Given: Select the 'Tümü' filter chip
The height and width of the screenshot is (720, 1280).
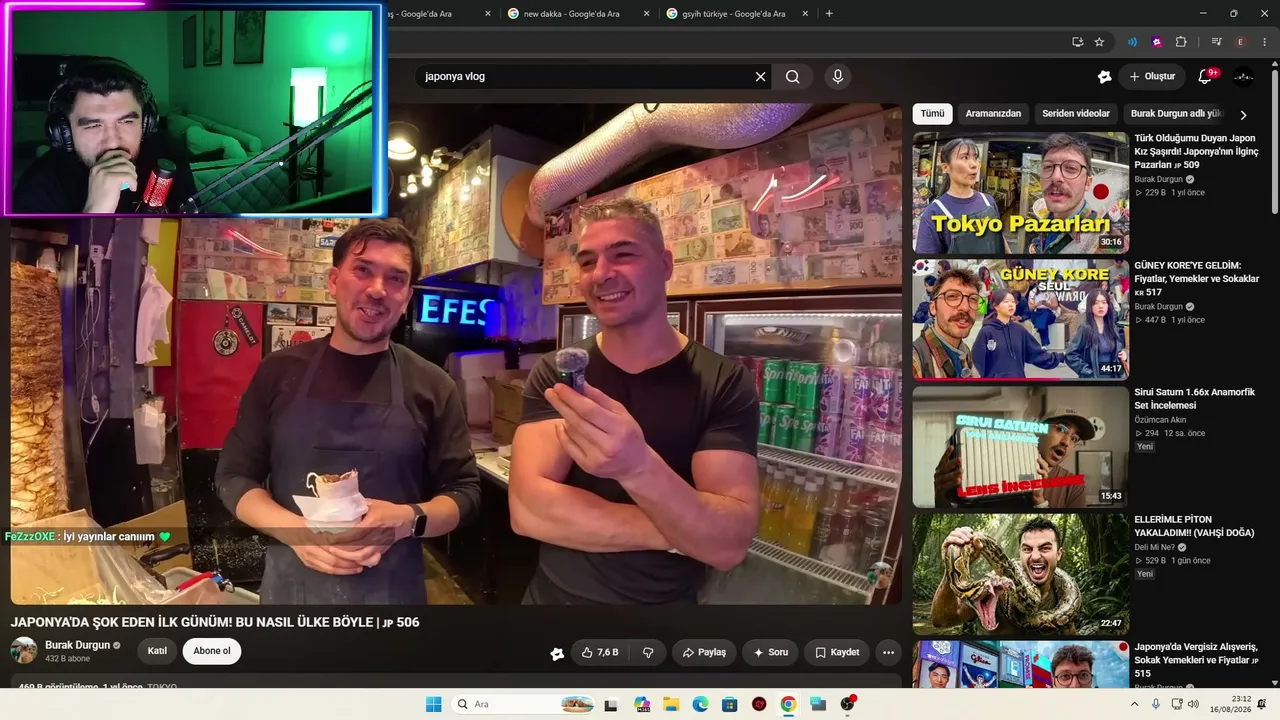Looking at the screenshot, I should point(932,114).
